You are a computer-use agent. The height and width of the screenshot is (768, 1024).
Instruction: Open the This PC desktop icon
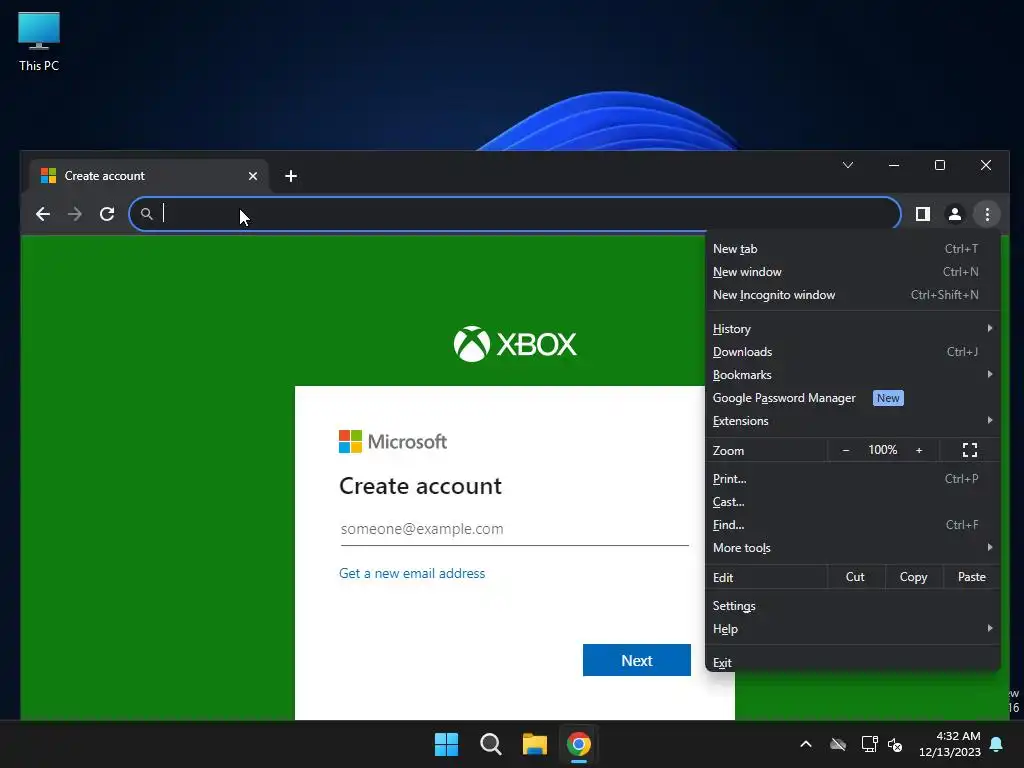[39, 42]
